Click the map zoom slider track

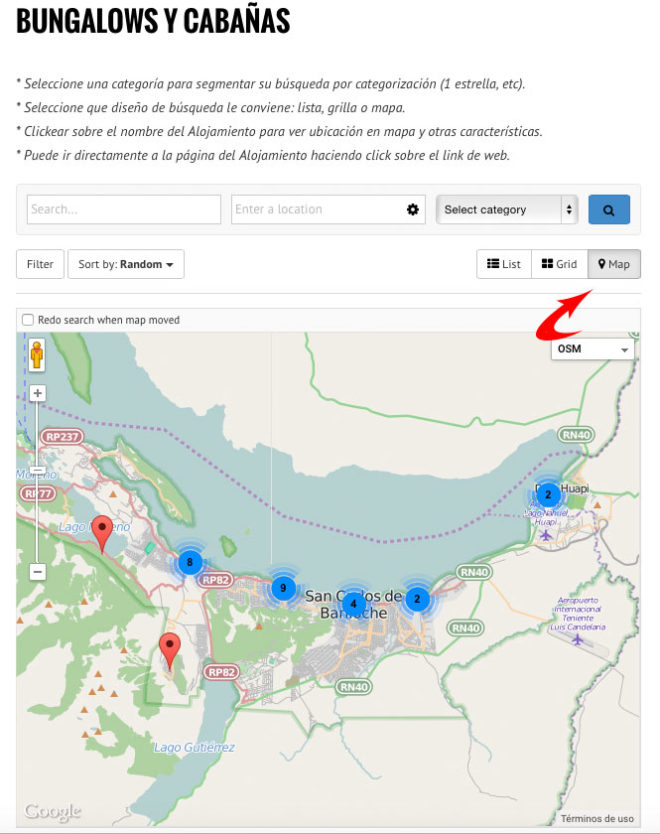38,500
